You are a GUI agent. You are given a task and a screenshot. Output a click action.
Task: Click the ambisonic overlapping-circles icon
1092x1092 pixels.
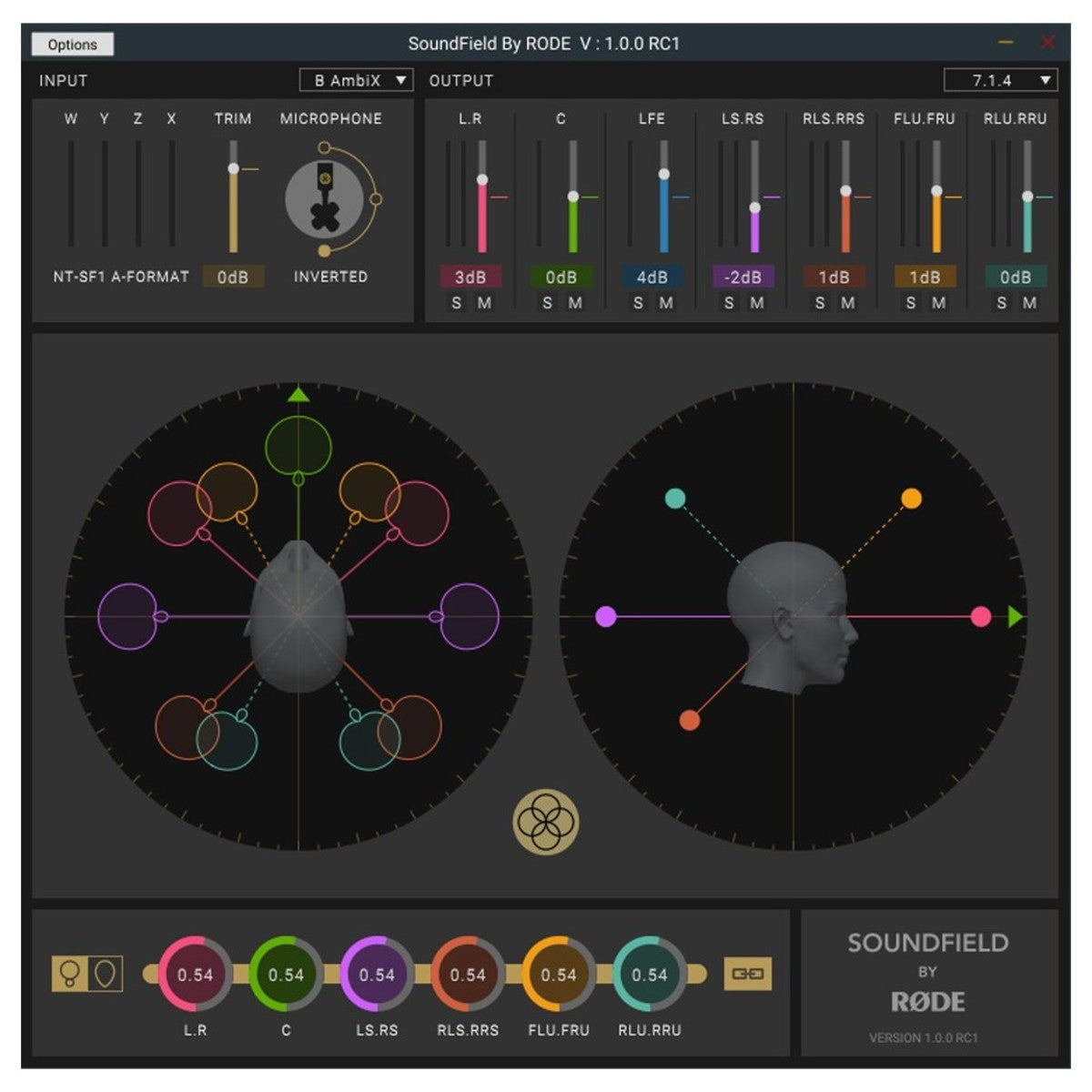coord(545,822)
